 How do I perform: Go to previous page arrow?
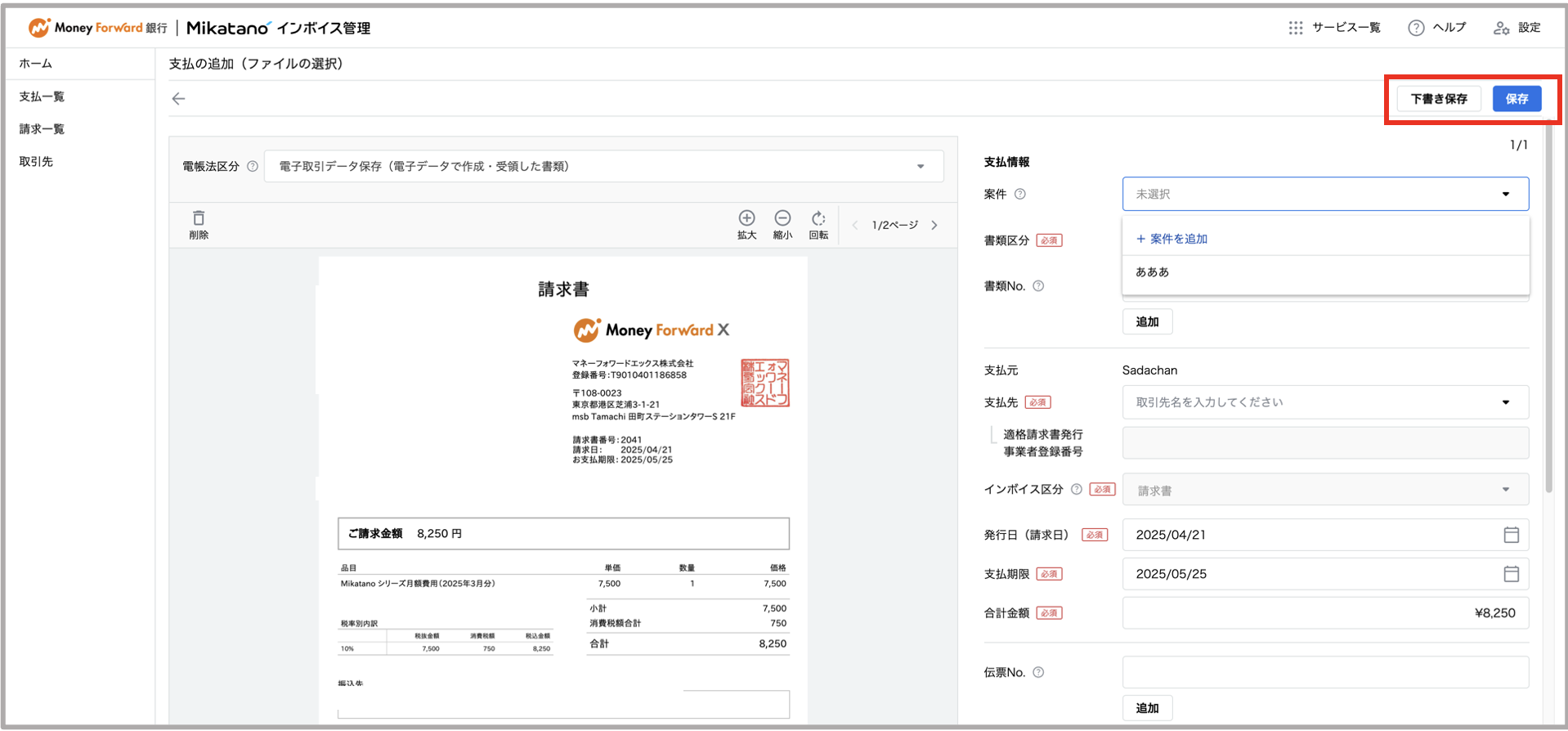click(855, 226)
